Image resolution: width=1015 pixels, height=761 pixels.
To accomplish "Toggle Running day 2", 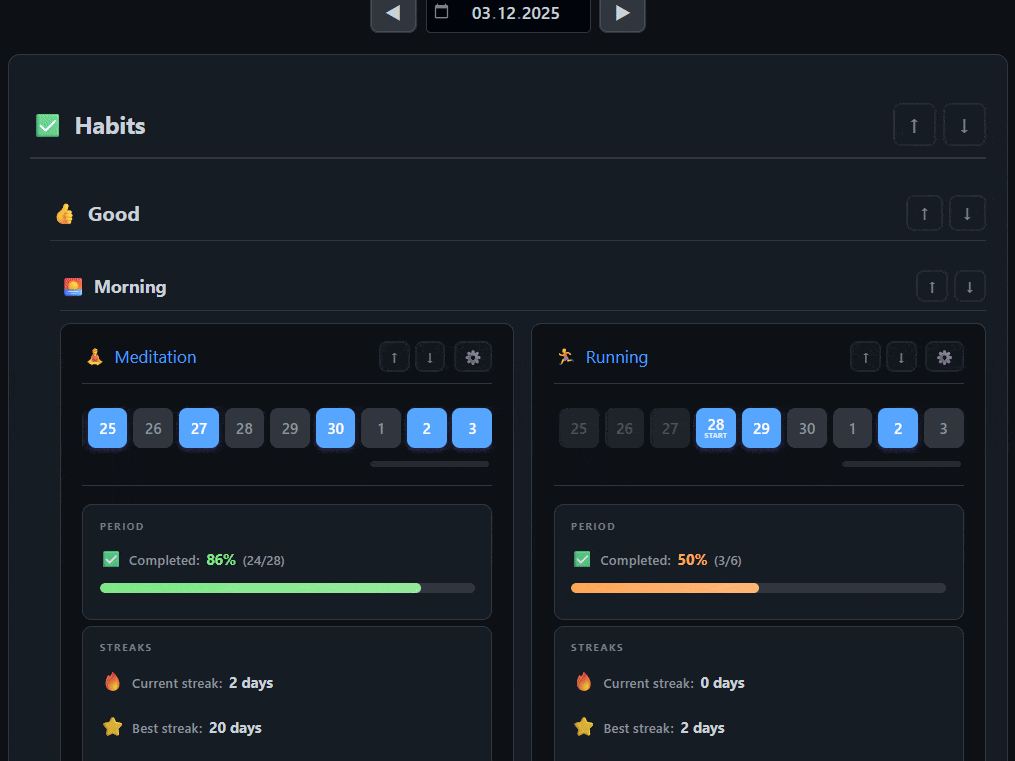I will coord(898,428).
